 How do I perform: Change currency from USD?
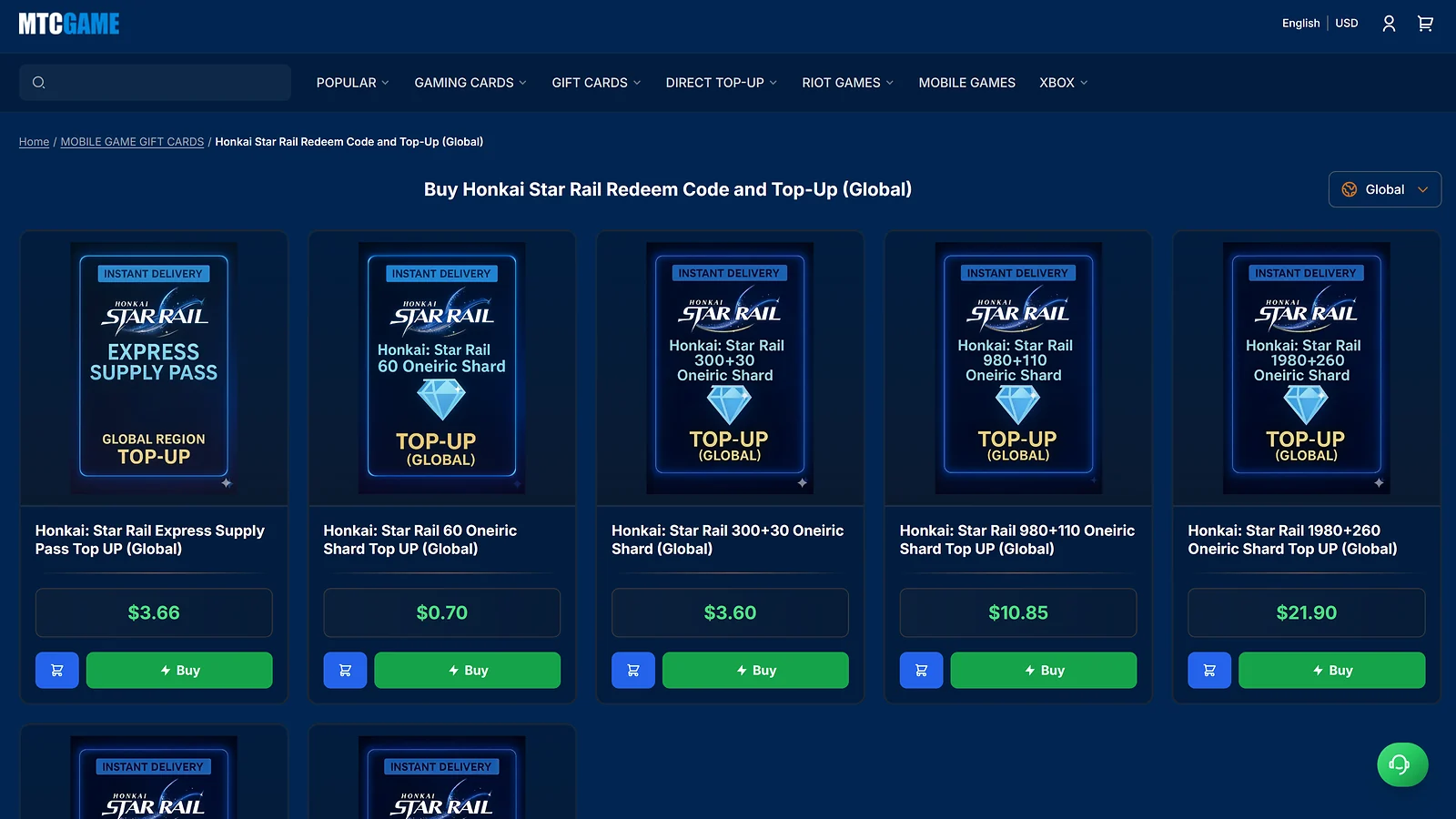tap(1347, 24)
